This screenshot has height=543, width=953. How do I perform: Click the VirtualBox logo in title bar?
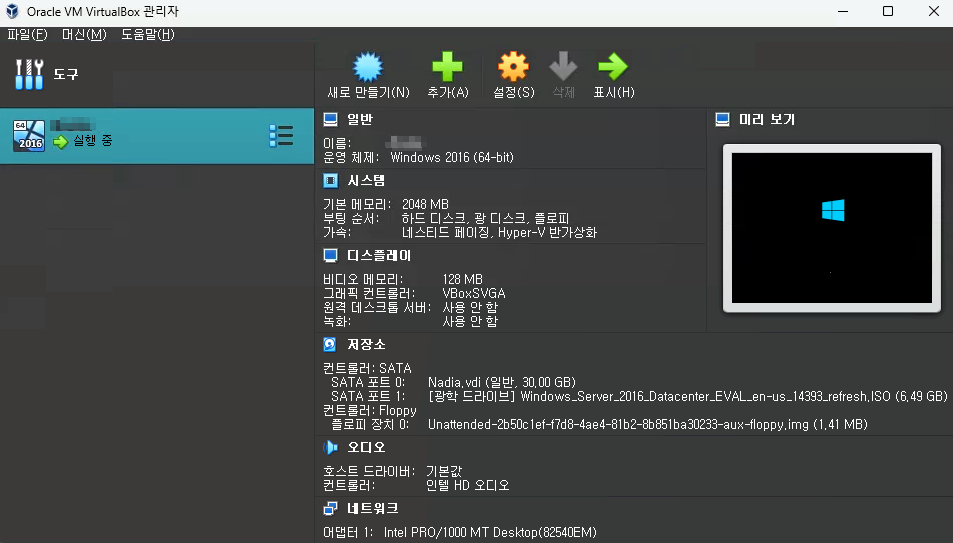coord(12,12)
